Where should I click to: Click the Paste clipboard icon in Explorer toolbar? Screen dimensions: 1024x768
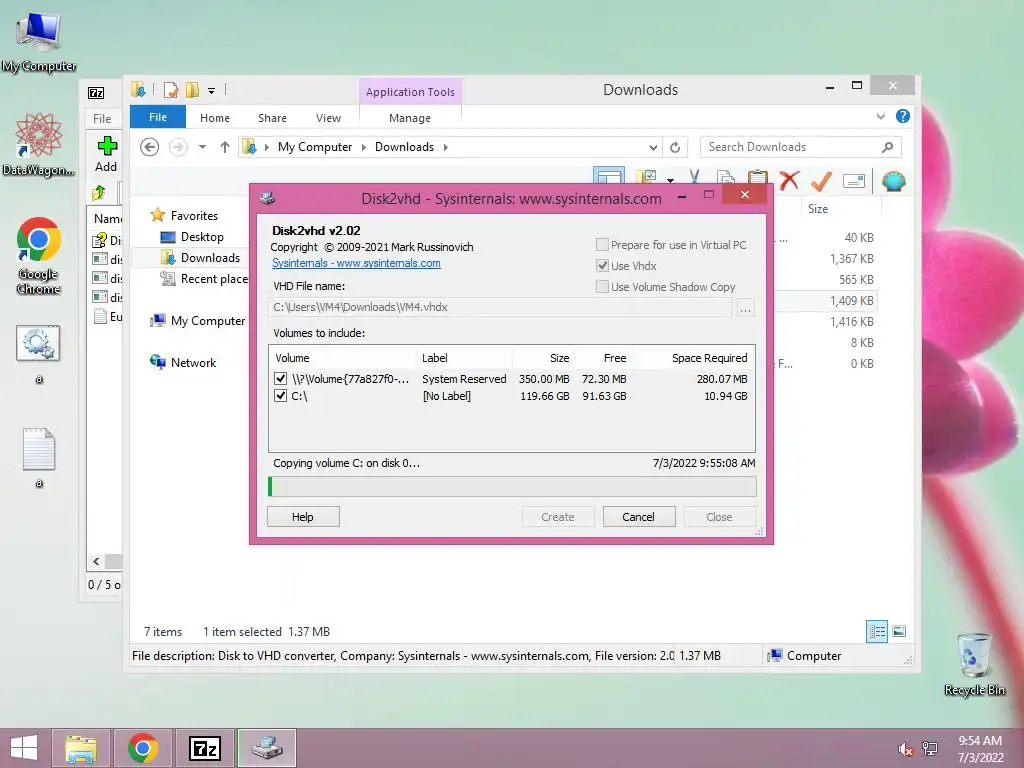pyautogui.click(x=758, y=176)
